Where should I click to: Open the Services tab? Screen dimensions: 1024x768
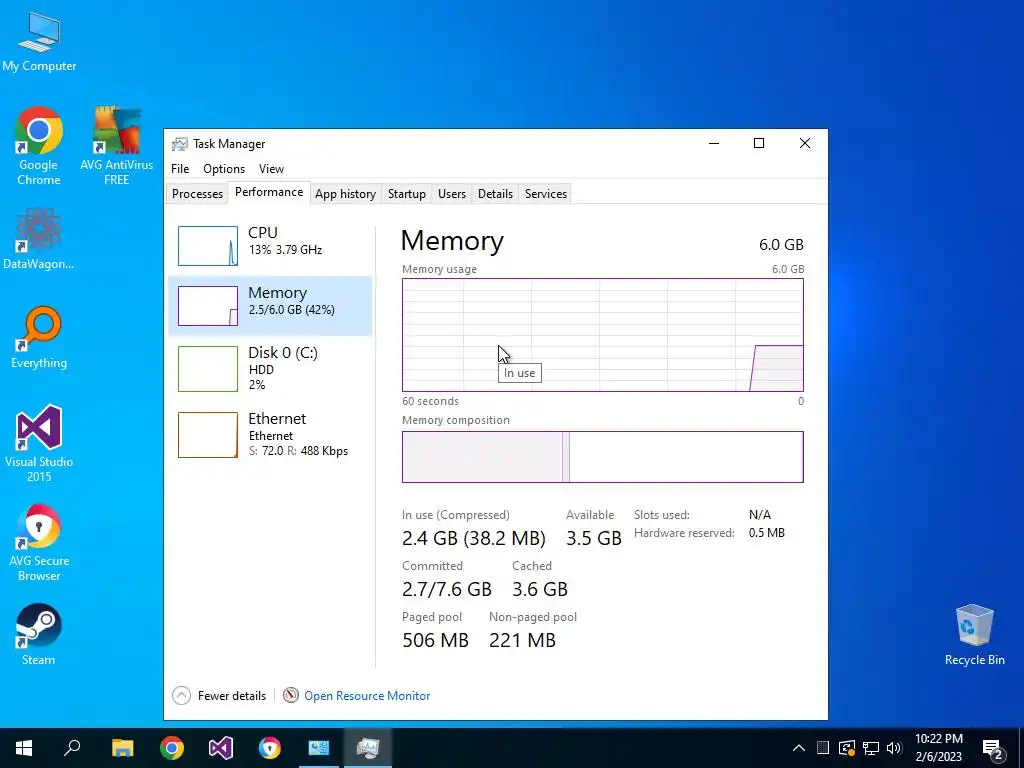546,194
